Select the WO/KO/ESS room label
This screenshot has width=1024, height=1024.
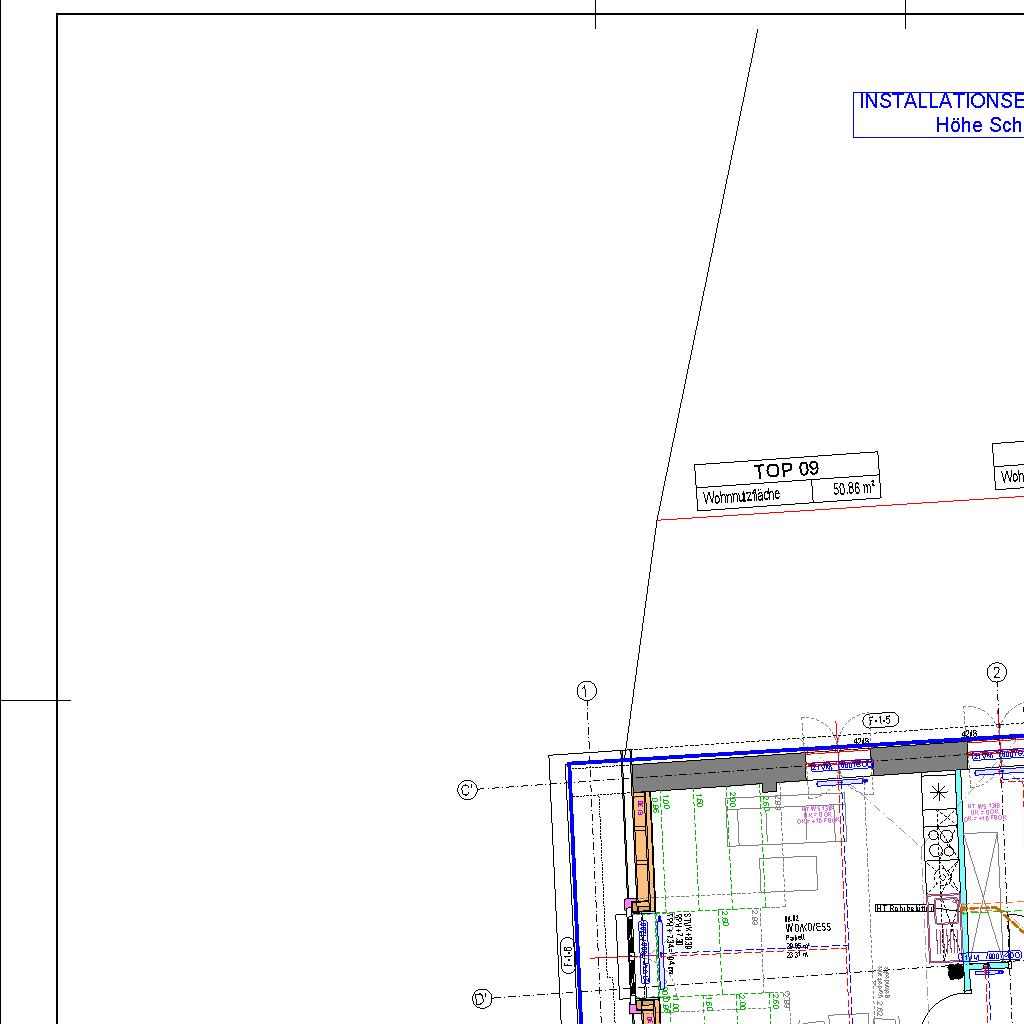(808, 928)
